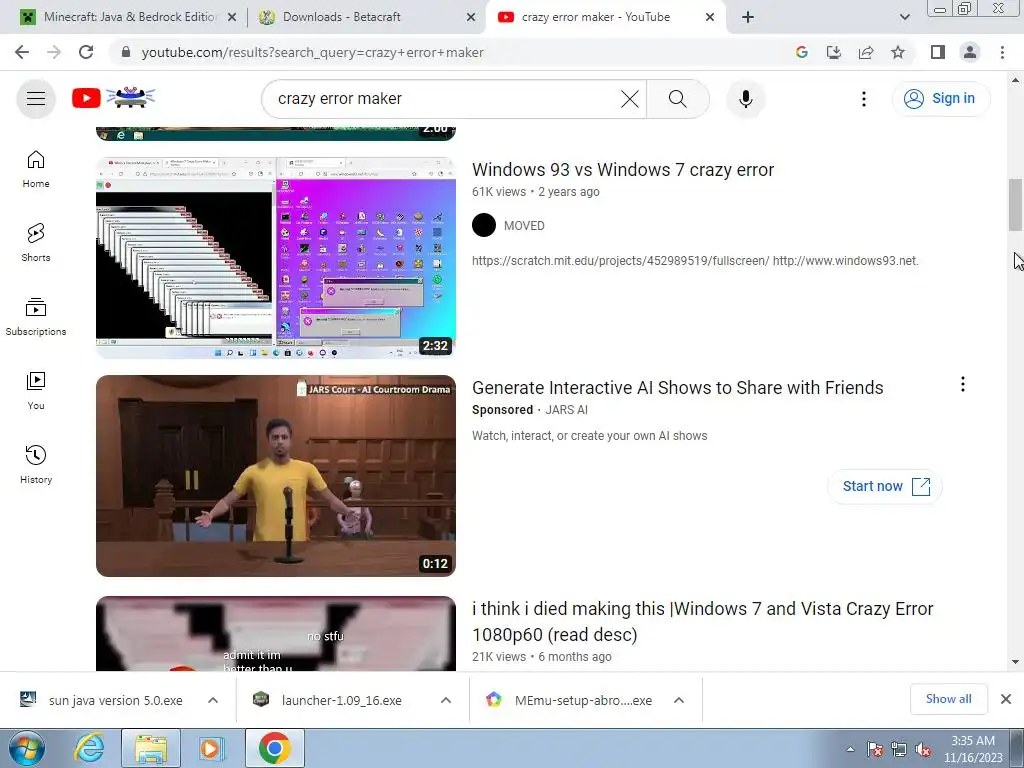Click Sign in button
Image resolution: width=1024 pixels, height=768 pixels.
(x=940, y=99)
